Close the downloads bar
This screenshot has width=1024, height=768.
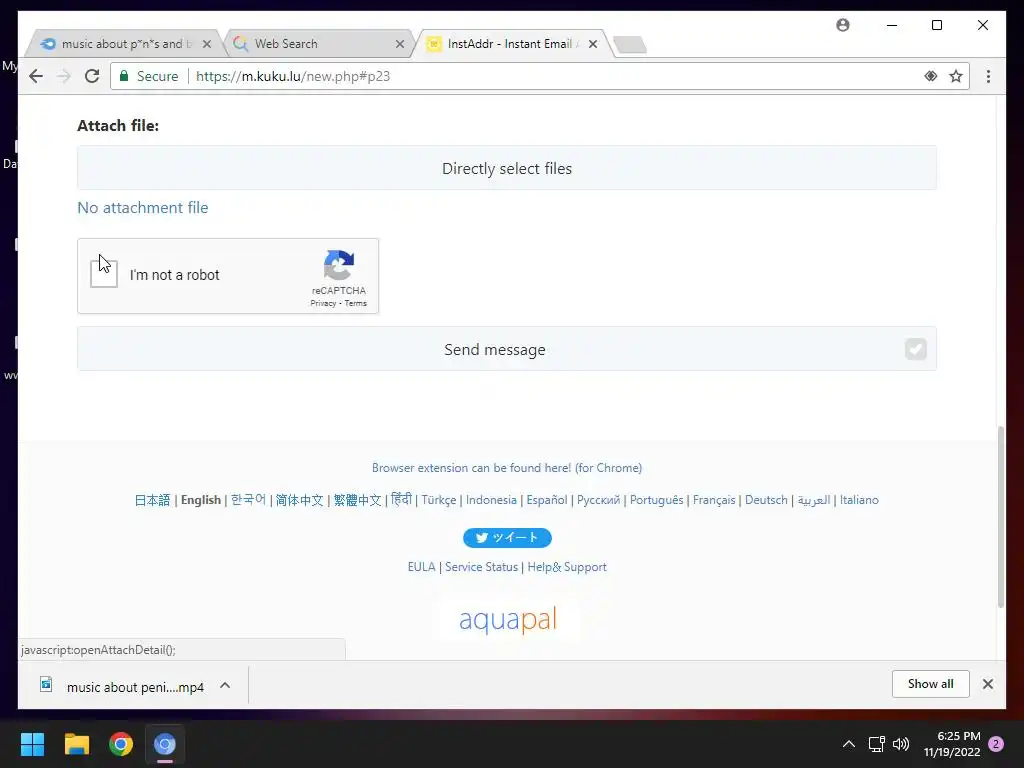pyautogui.click(x=987, y=684)
